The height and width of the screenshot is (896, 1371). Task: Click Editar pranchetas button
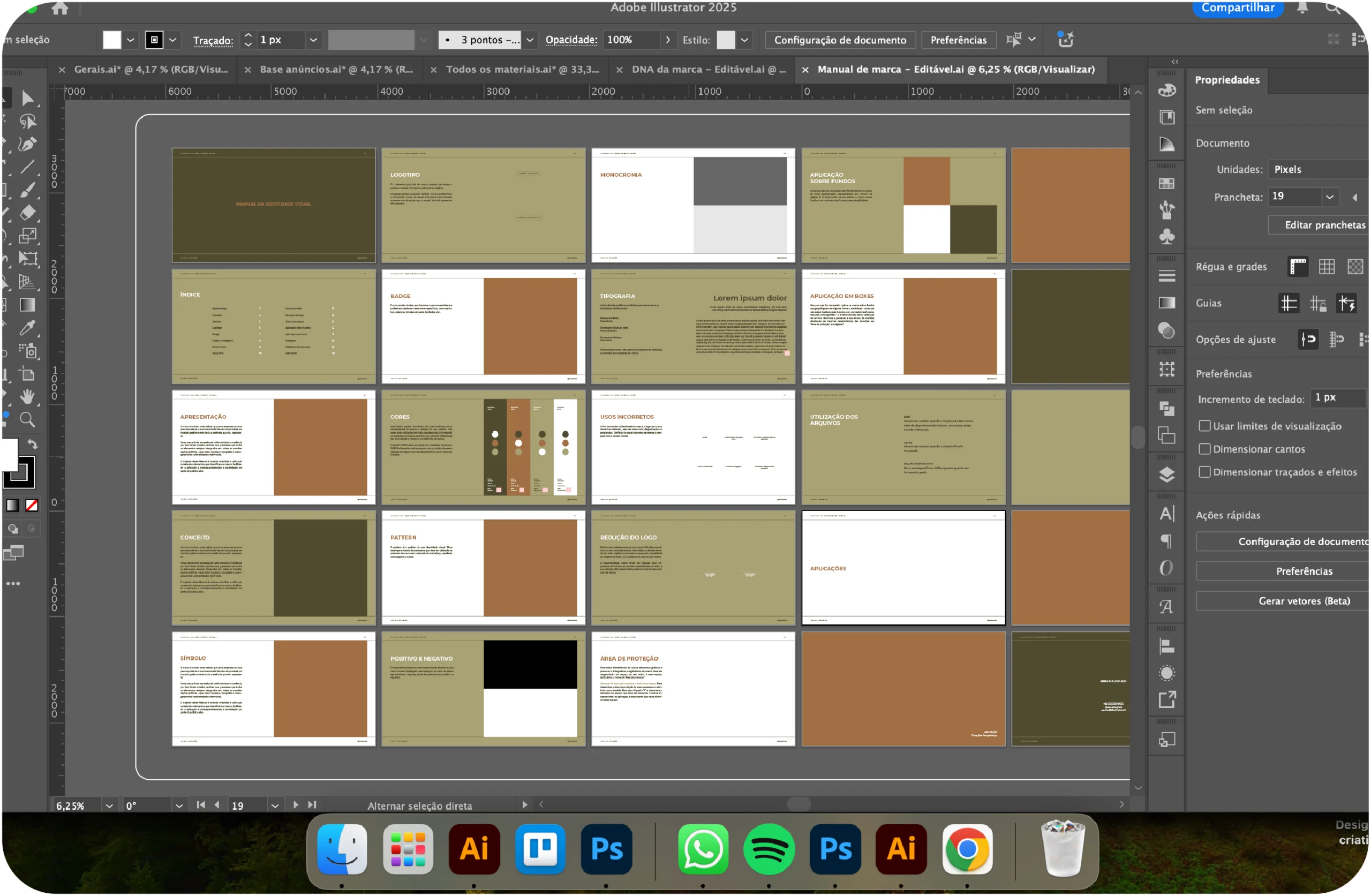(x=1319, y=225)
